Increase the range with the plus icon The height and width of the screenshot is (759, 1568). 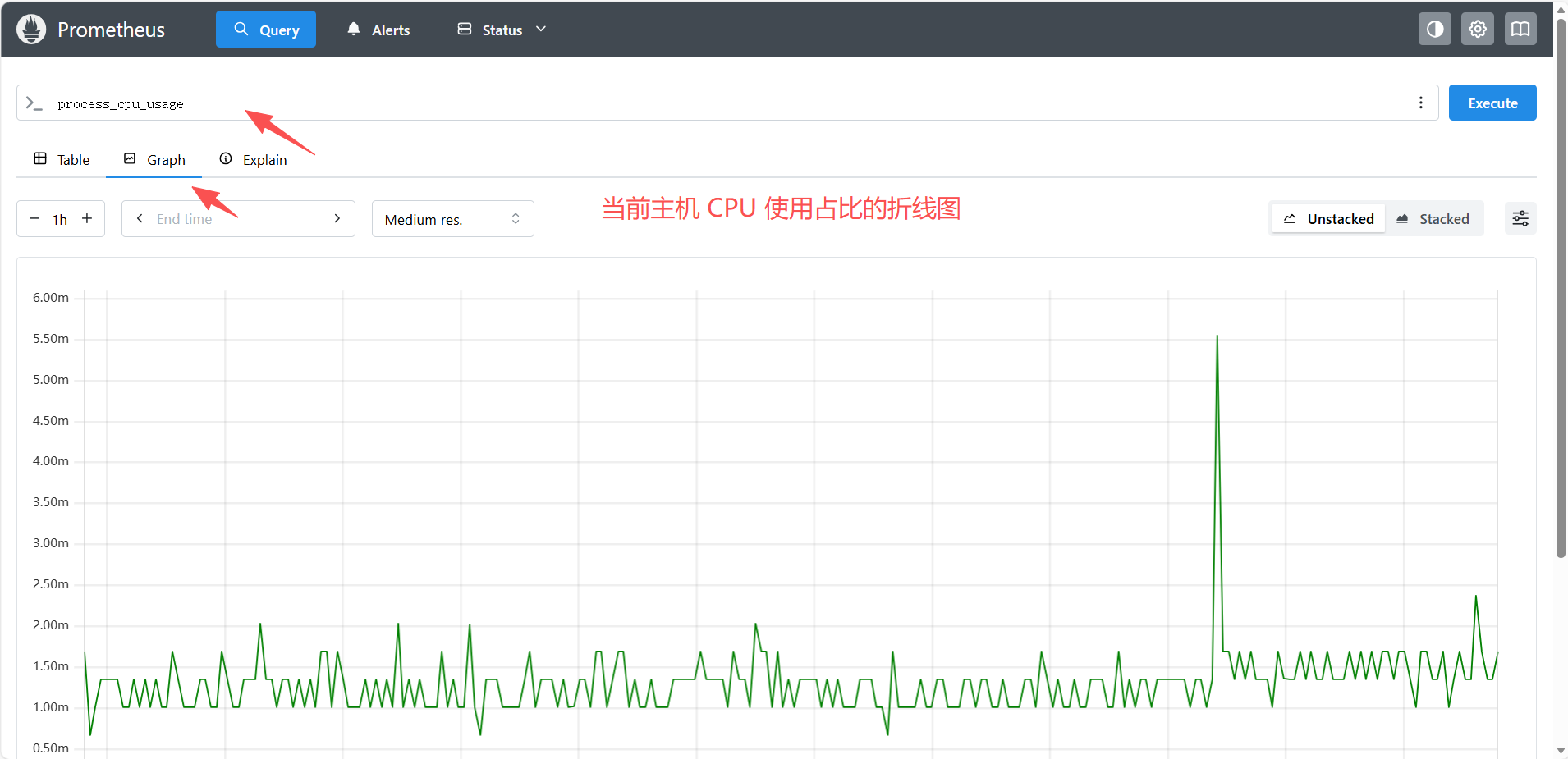coord(87,218)
